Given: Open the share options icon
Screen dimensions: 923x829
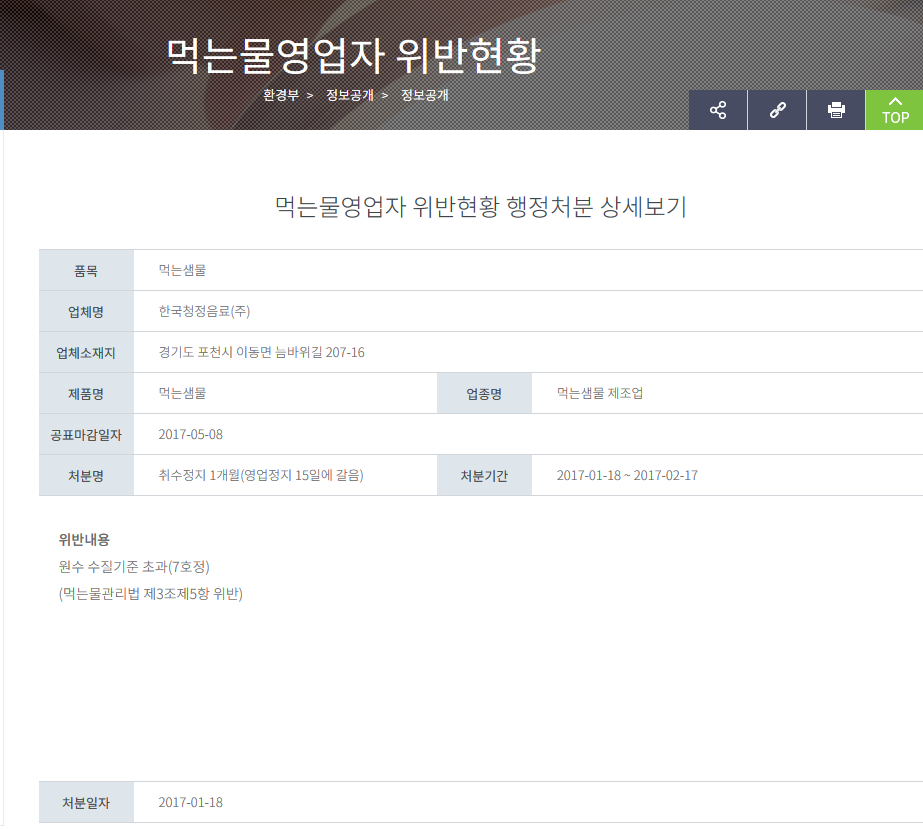Looking at the screenshot, I should click(717, 110).
